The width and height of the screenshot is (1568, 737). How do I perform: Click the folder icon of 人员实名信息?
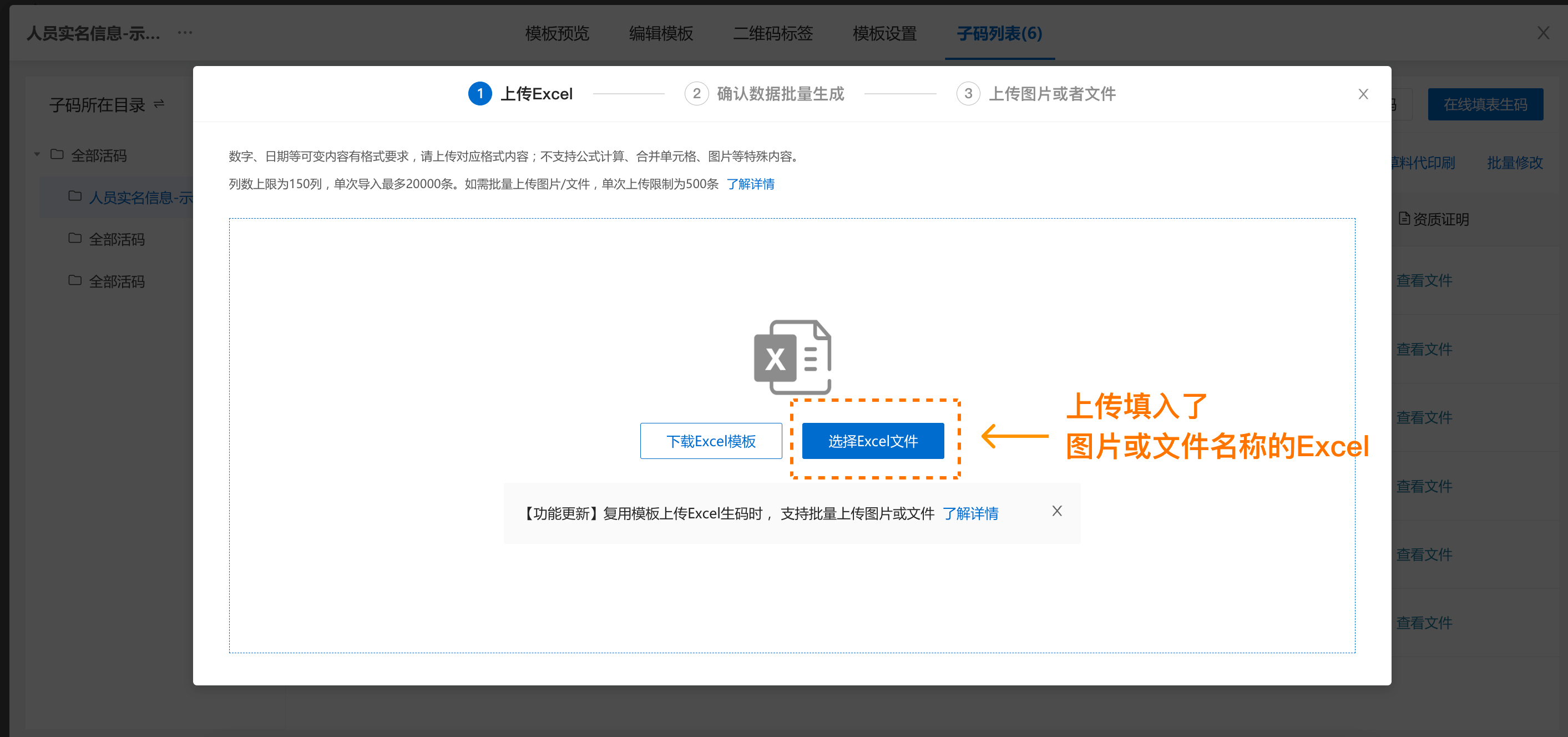[75, 196]
